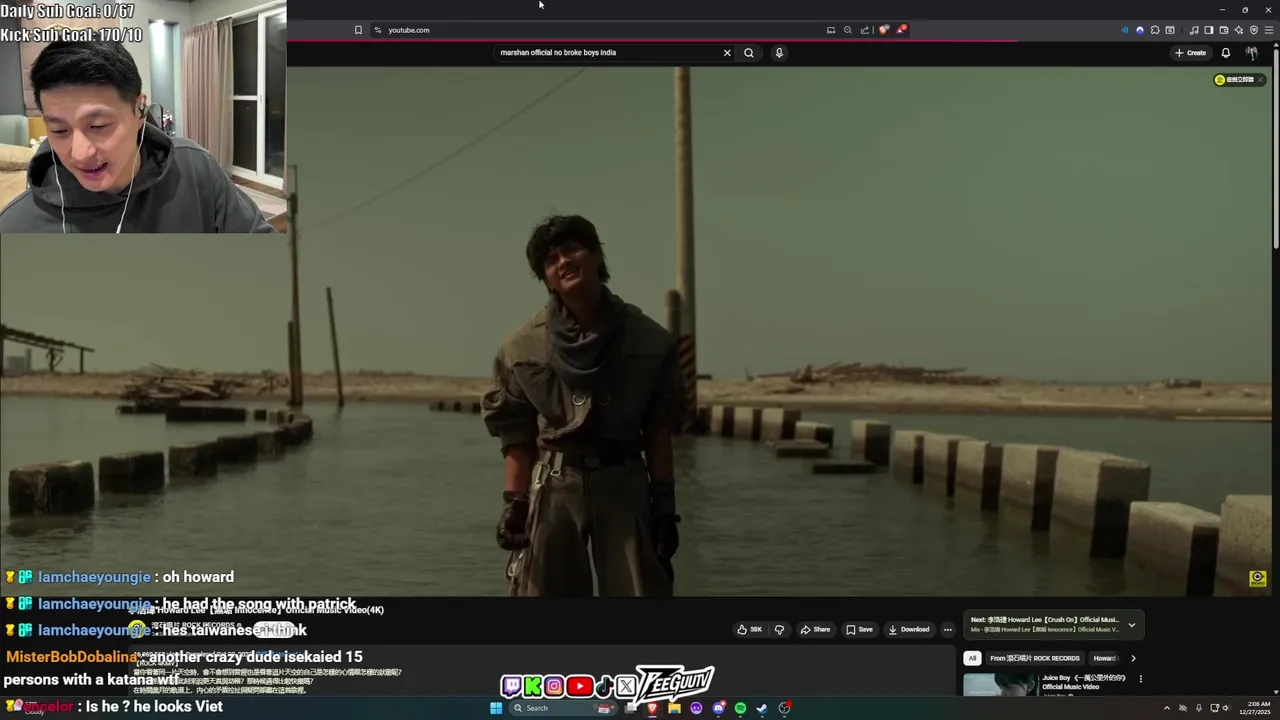This screenshot has height=720, width=1280.
Task: Toggle the browser sidebar panel icon
Action: click(1209, 30)
